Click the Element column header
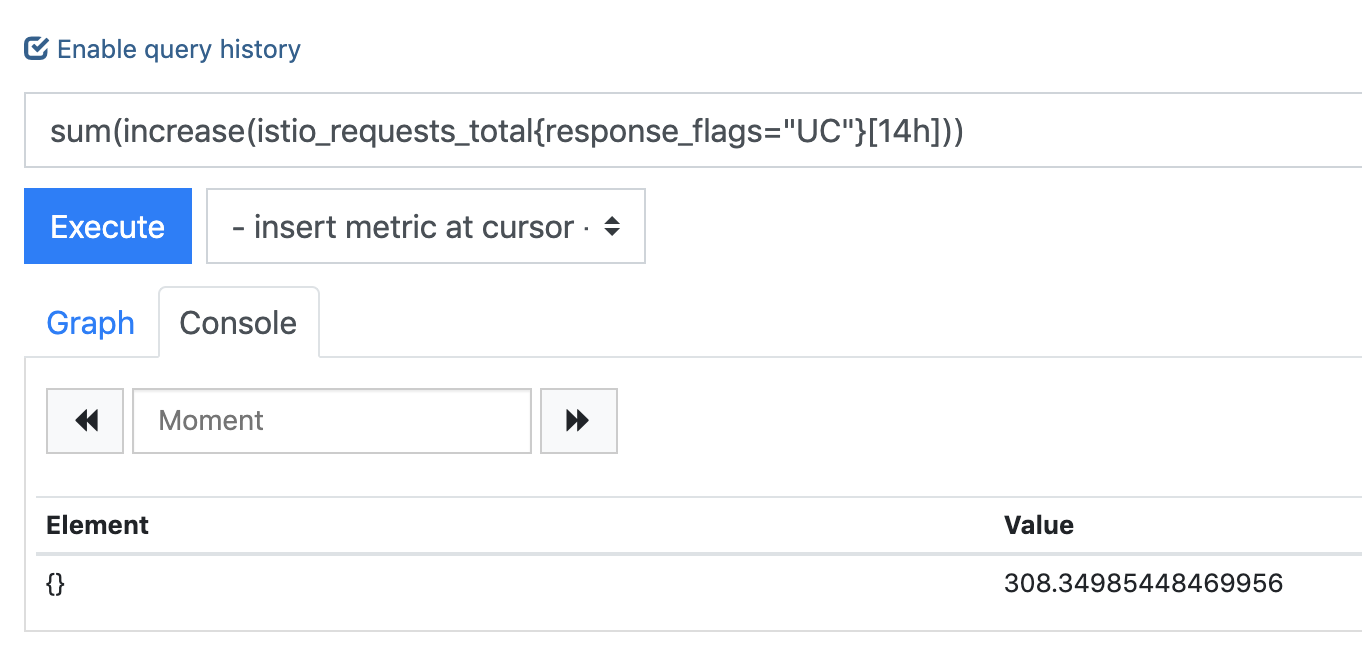Image resolution: width=1362 pixels, height=648 pixels. pos(98,525)
